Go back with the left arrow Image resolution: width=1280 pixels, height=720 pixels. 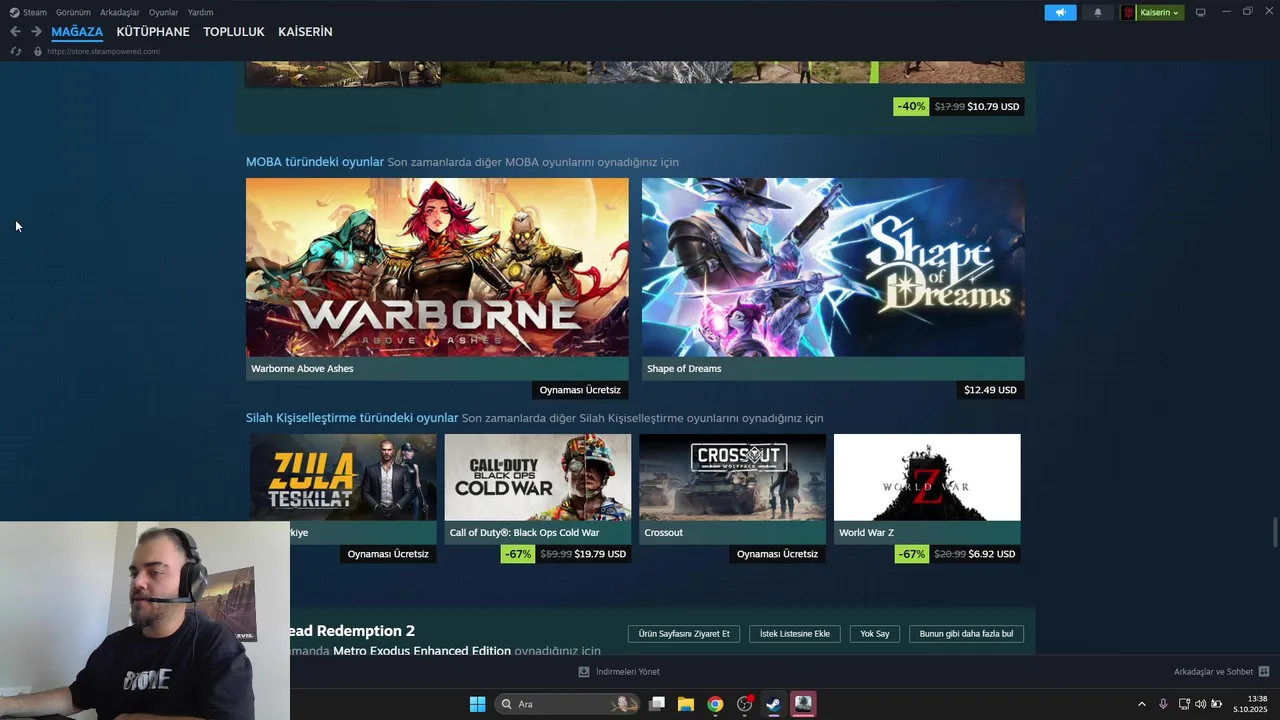click(15, 32)
